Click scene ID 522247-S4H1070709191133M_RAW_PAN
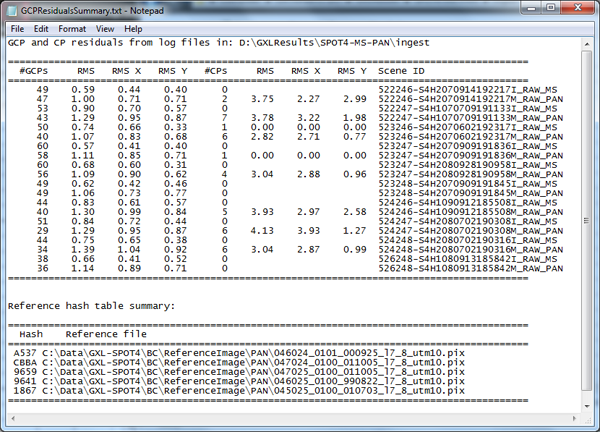Screen dimensions: 600x432 [471, 118]
